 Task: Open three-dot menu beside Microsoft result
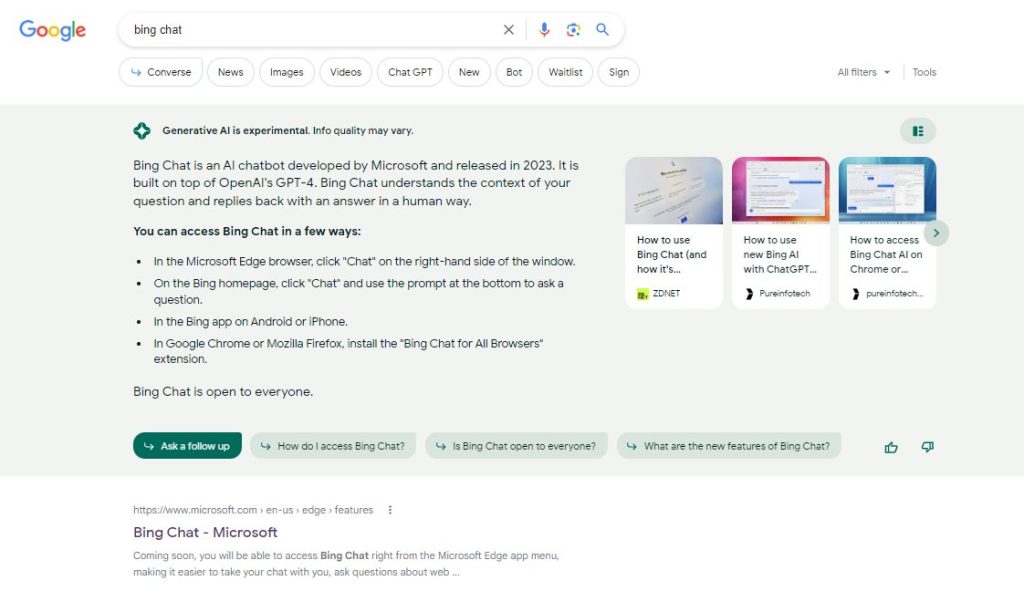(x=390, y=510)
